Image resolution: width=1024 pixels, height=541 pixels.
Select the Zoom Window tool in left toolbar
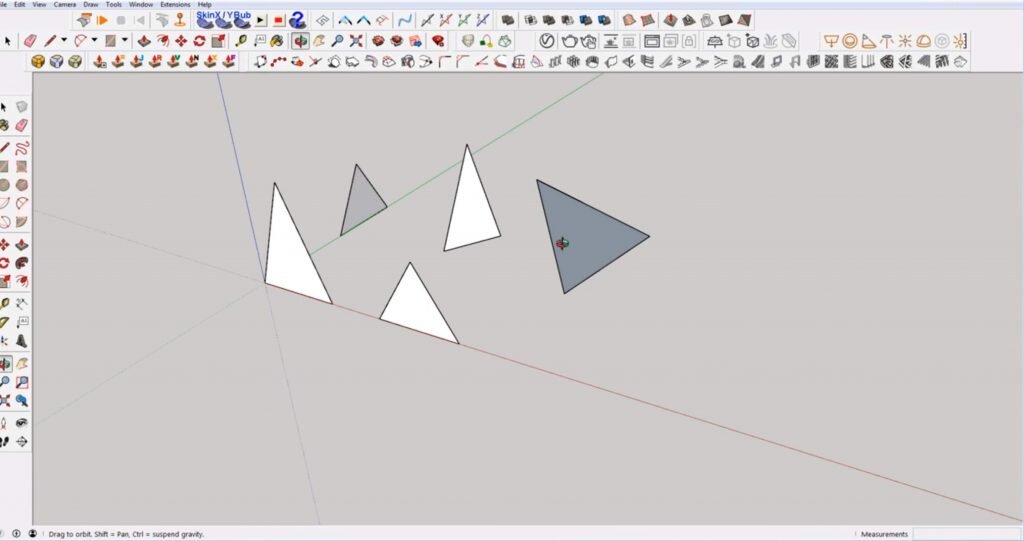click(22, 382)
